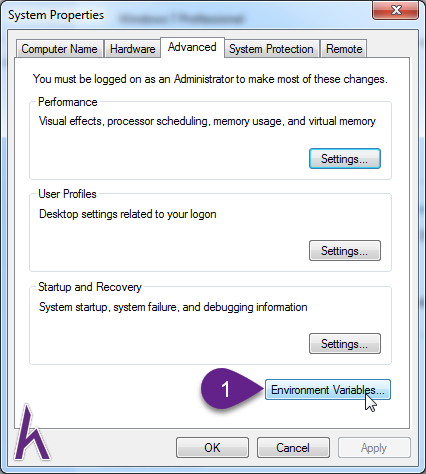The width and height of the screenshot is (426, 474).
Task: Open the Hardware tab
Action: [x=133, y=49]
